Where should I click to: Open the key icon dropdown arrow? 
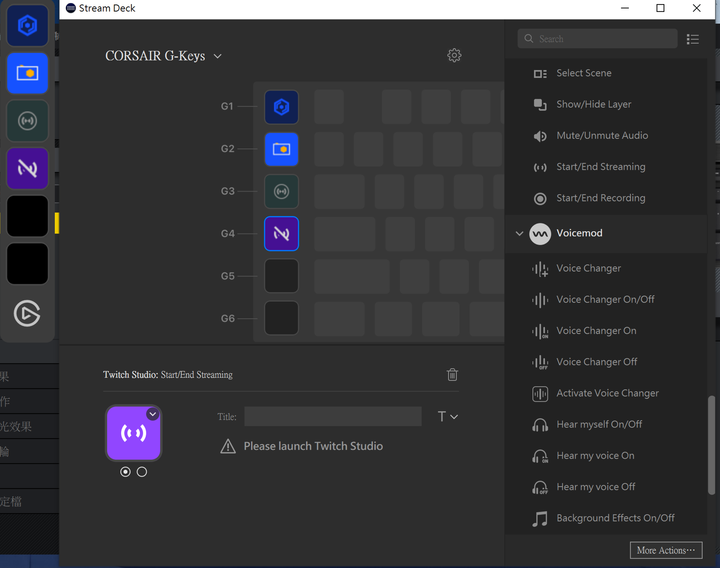[152, 414]
